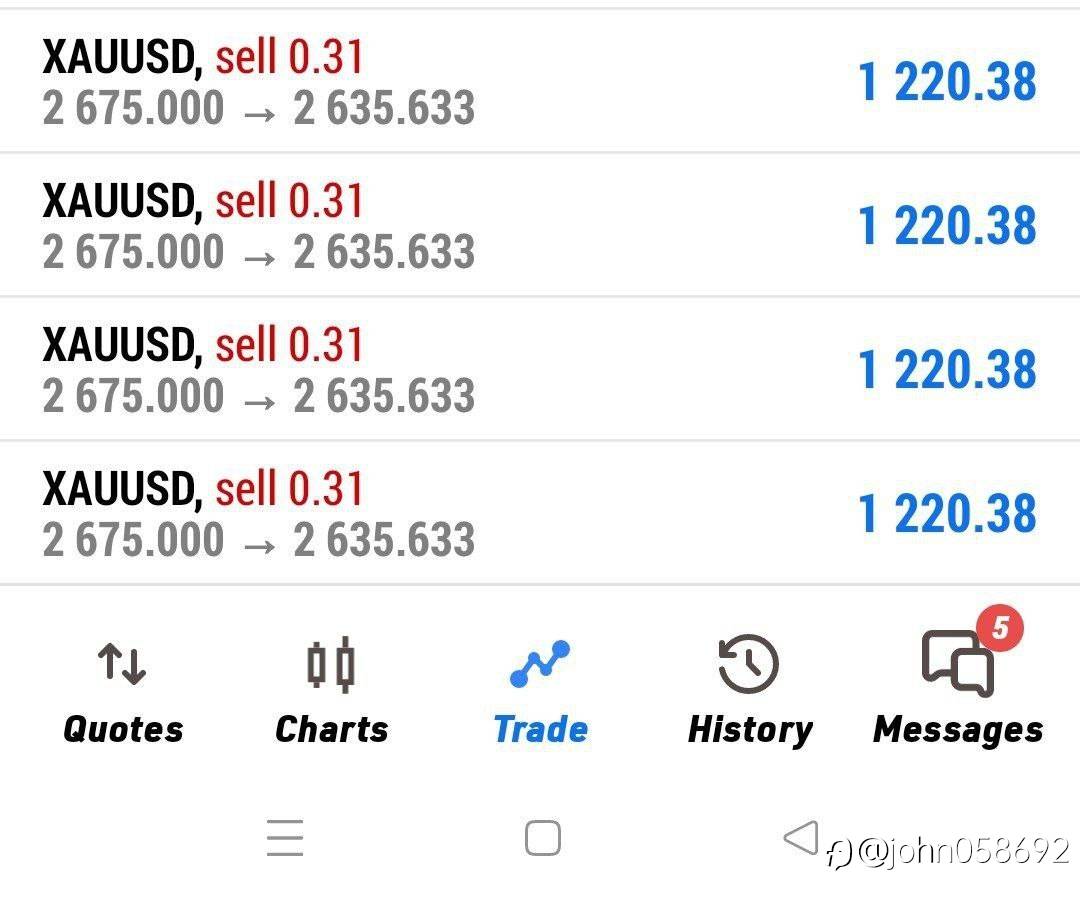
Task: Tap the Trade zigzag line icon
Action: coord(540,664)
